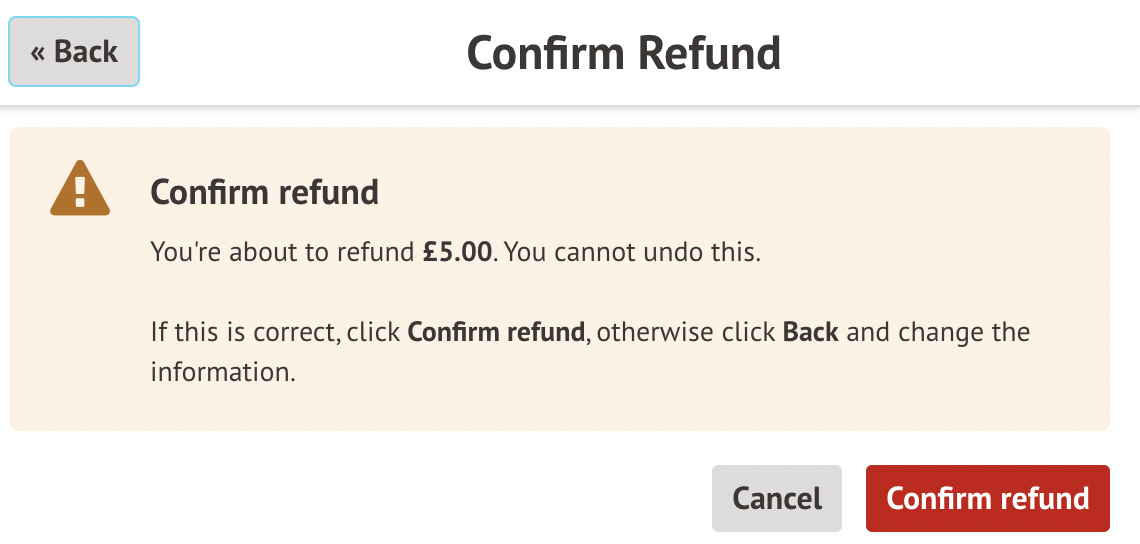This screenshot has height=544, width=1140.
Task: Click the word "information." in the alert
Action: (x=224, y=372)
